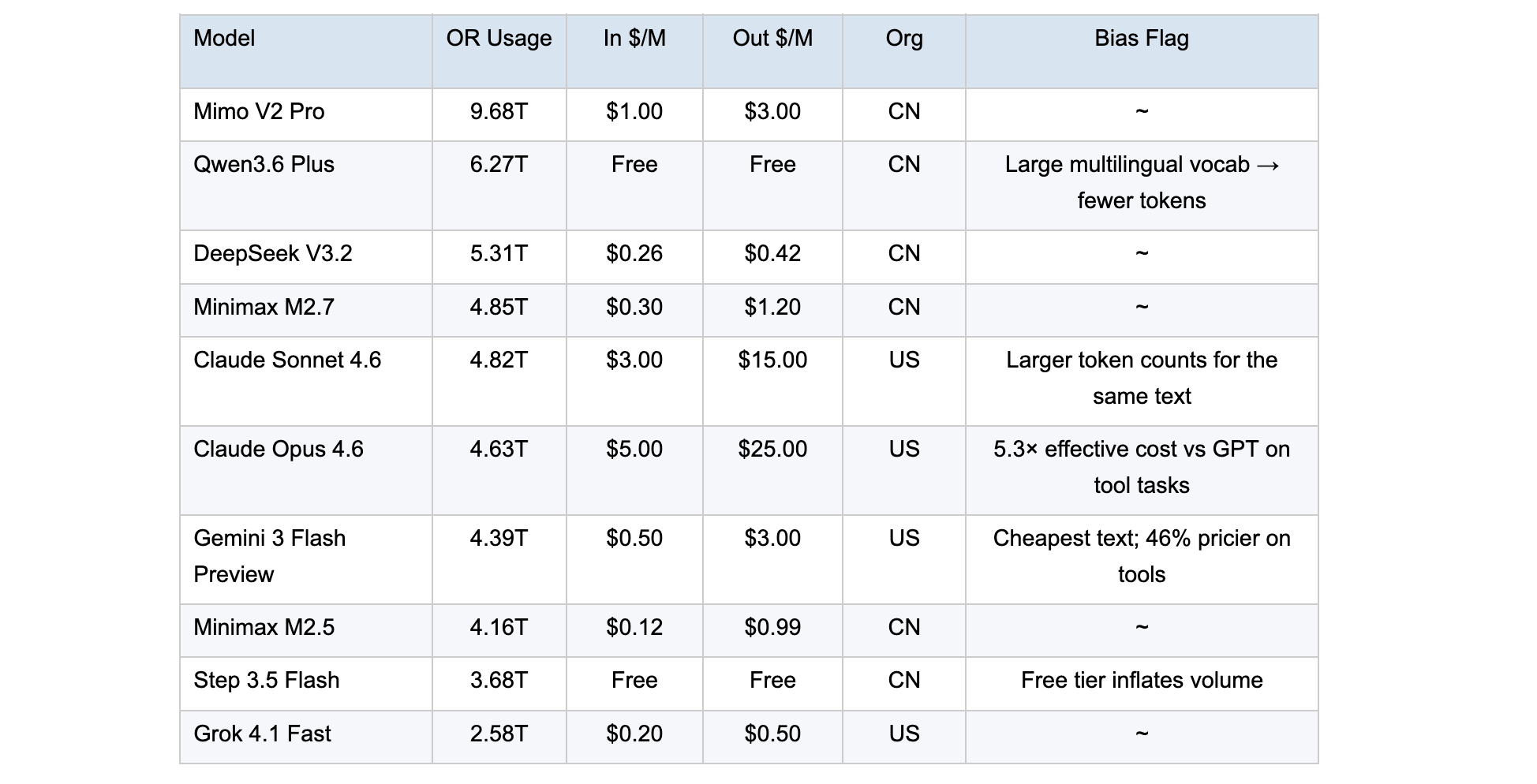Viewport: 1537px width, 784px height.
Task: Click the "9.68T" usage value
Action: tap(499, 111)
